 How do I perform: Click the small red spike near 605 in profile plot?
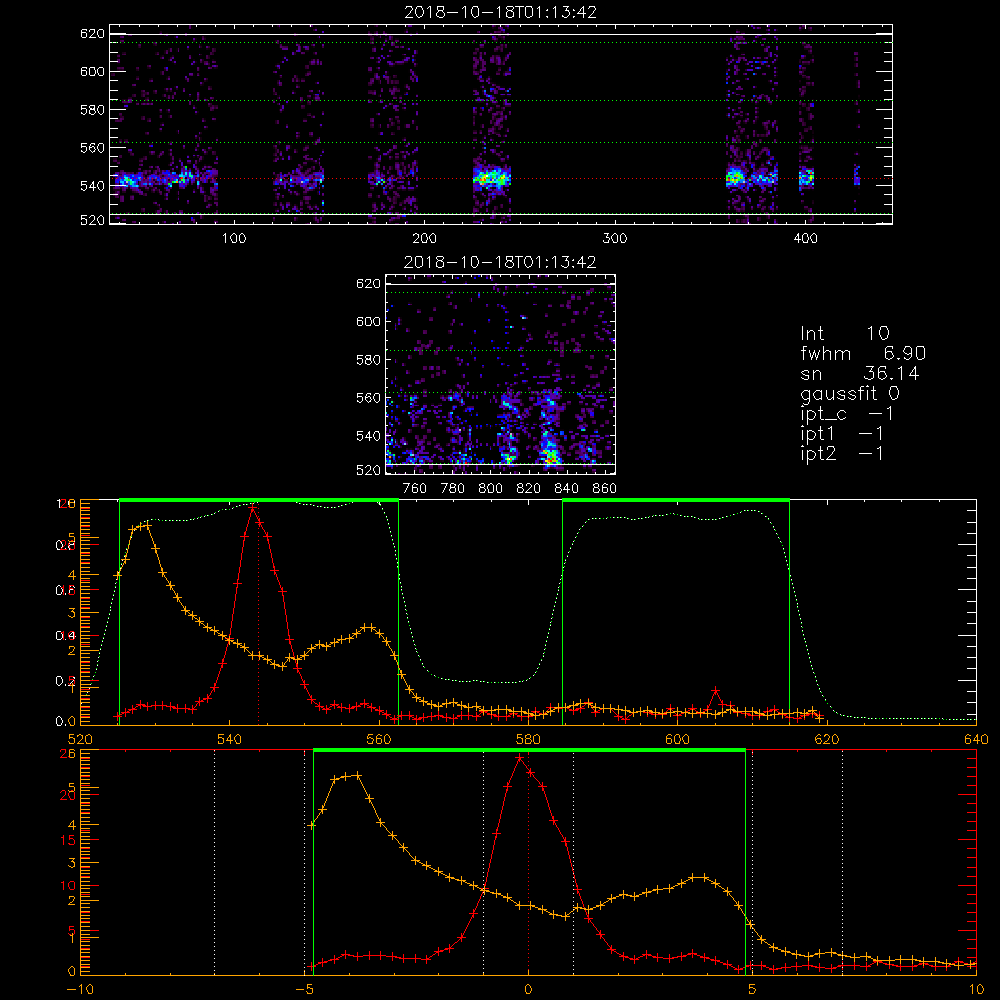tap(716, 691)
